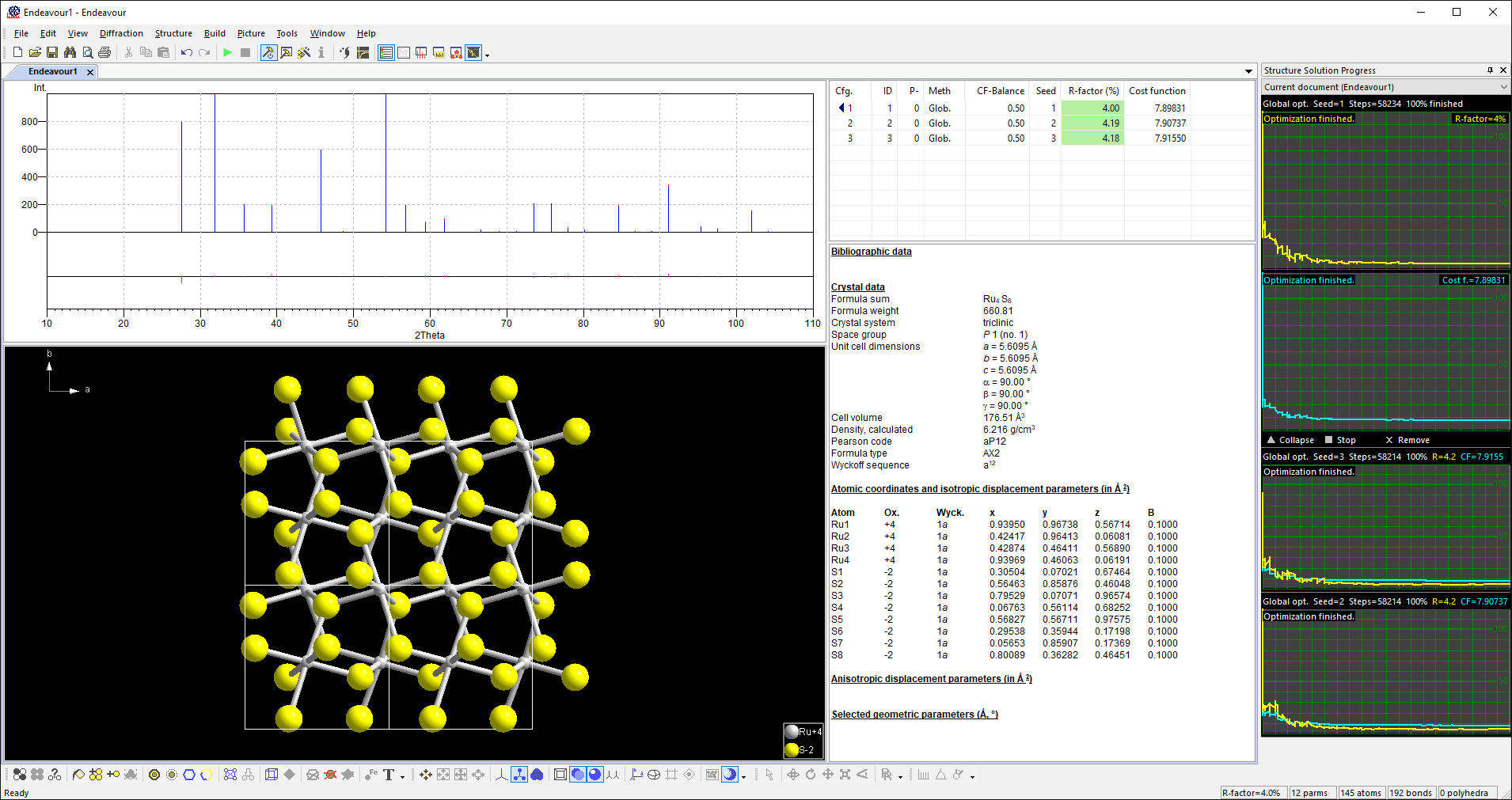The image size is (1512, 800).
Task: Open the Atomic coordinates section link
Action: tap(980, 489)
